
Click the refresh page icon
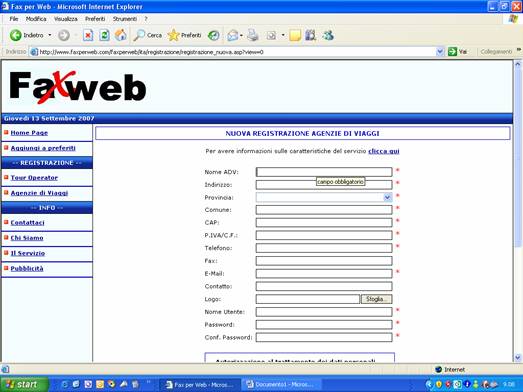[104, 35]
